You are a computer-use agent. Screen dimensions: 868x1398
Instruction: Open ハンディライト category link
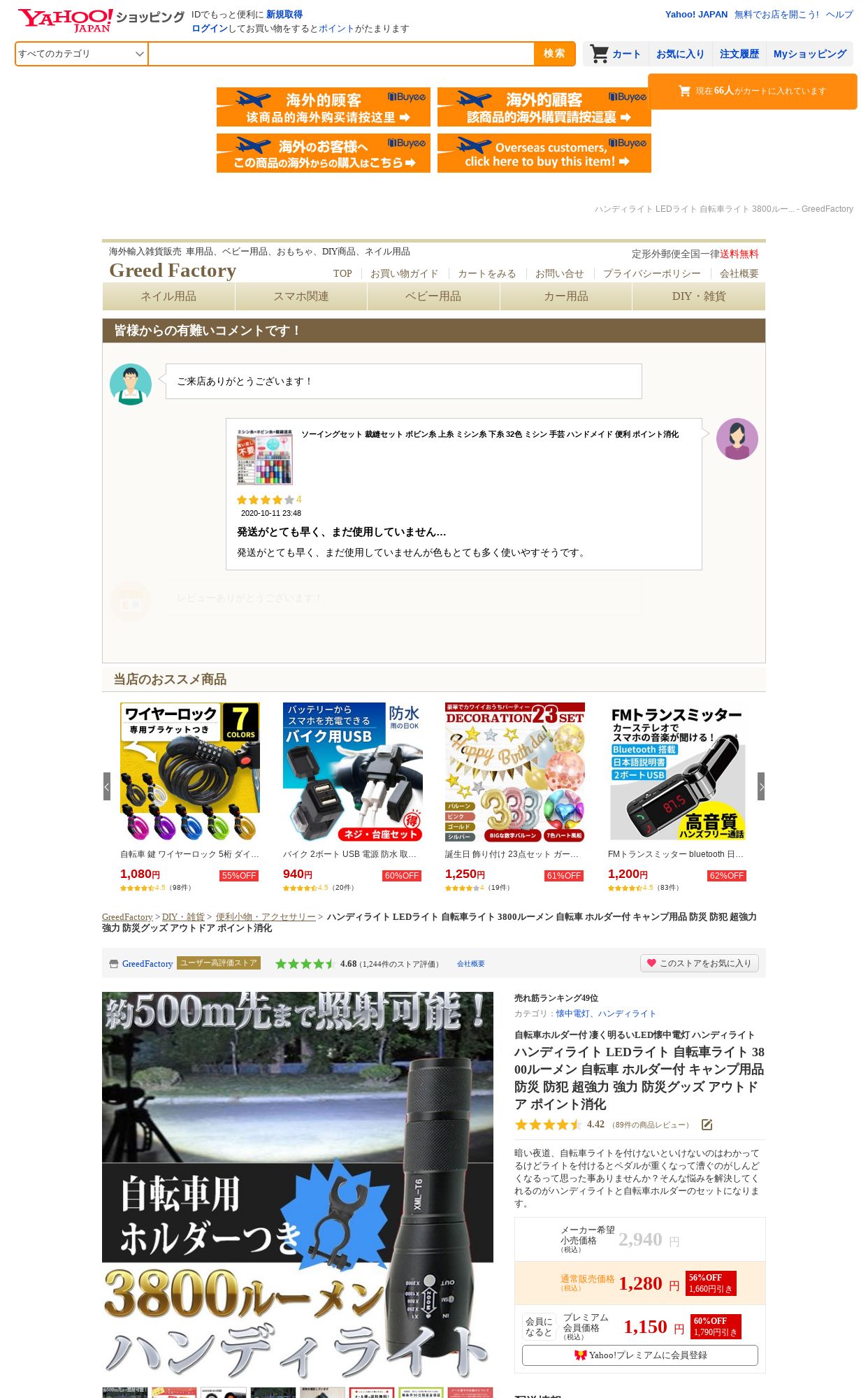(x=627, y=1014)
